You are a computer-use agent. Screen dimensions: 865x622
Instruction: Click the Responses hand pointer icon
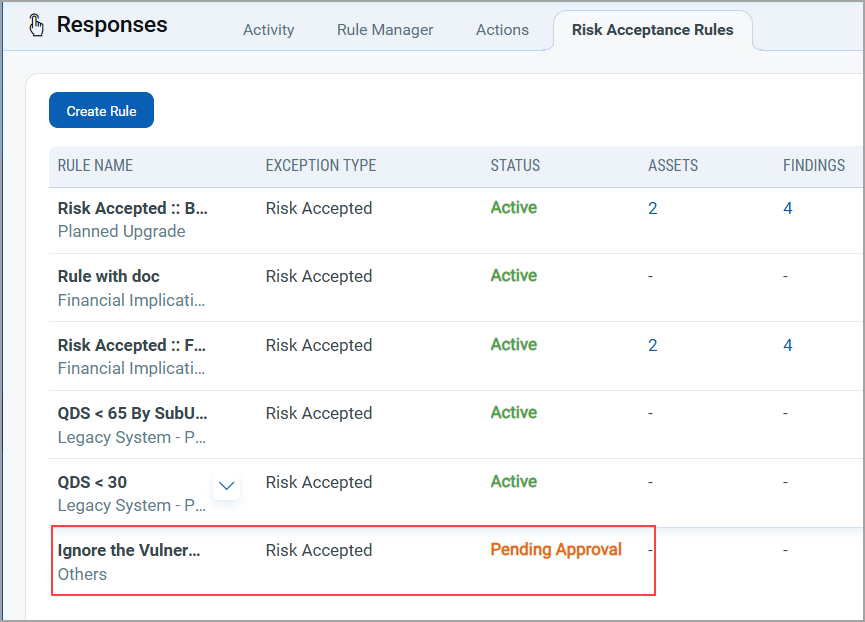pyautogui.click(x=37, y=25)
